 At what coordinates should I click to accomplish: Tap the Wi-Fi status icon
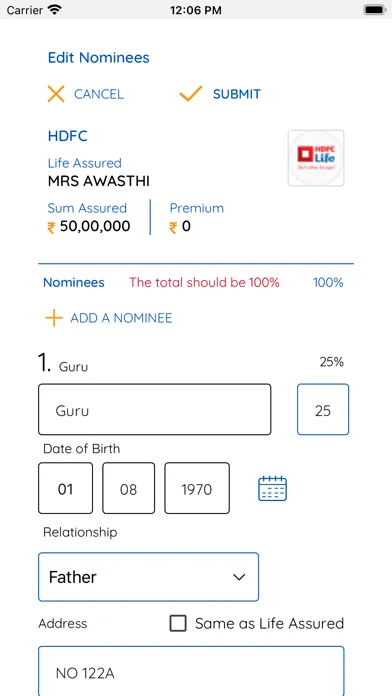pyautogui.click(x=55, y=10)
